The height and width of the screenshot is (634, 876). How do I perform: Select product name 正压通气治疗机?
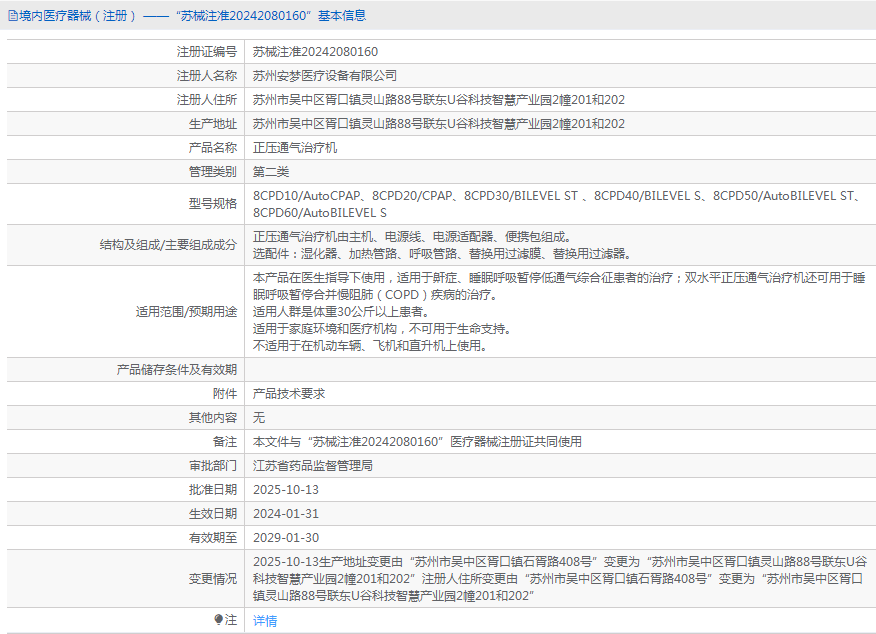tap(295, 148)
